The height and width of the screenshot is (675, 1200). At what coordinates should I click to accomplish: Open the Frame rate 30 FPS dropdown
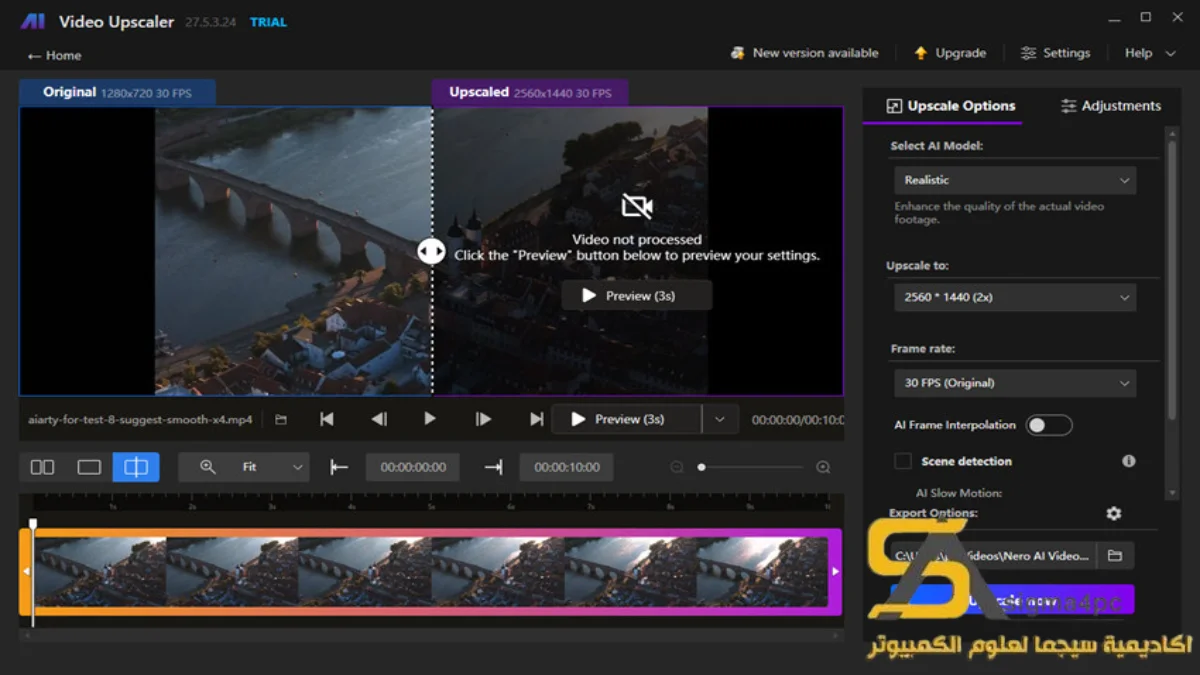(1015, 383)
